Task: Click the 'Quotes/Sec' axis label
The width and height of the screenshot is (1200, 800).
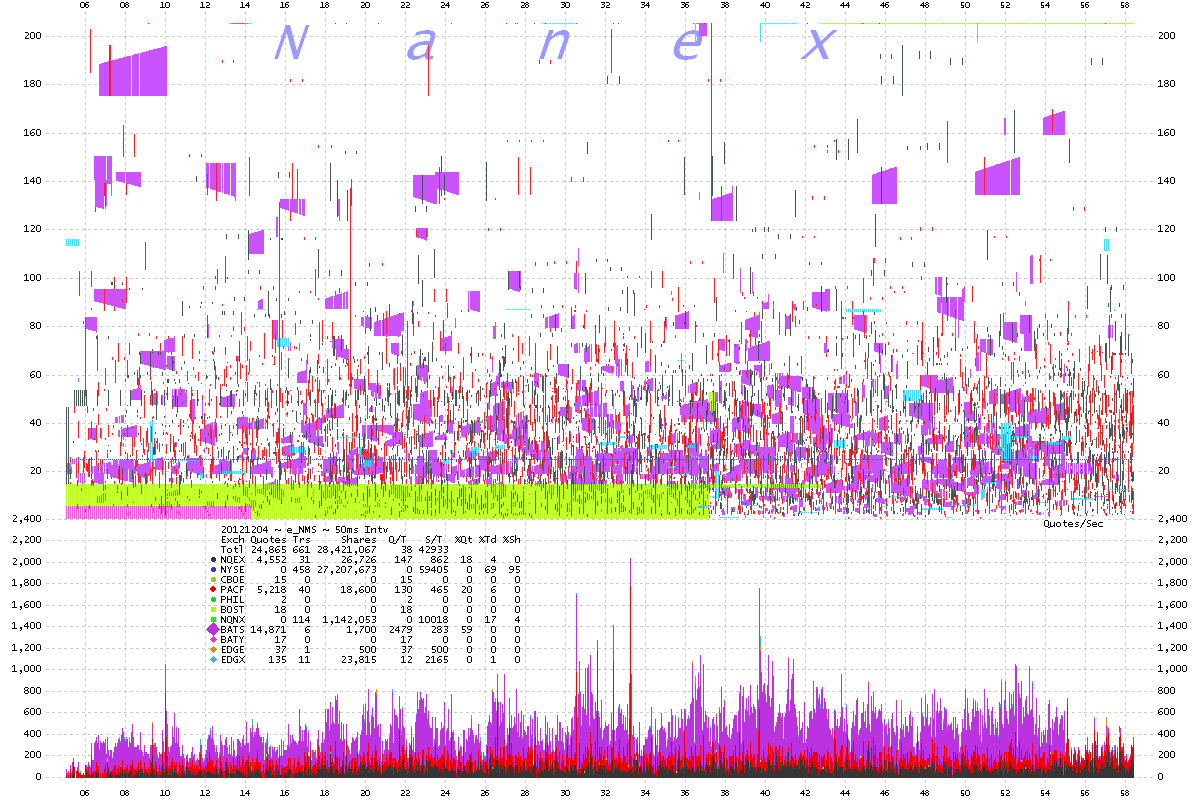Action: click(x=1073, y=523)
